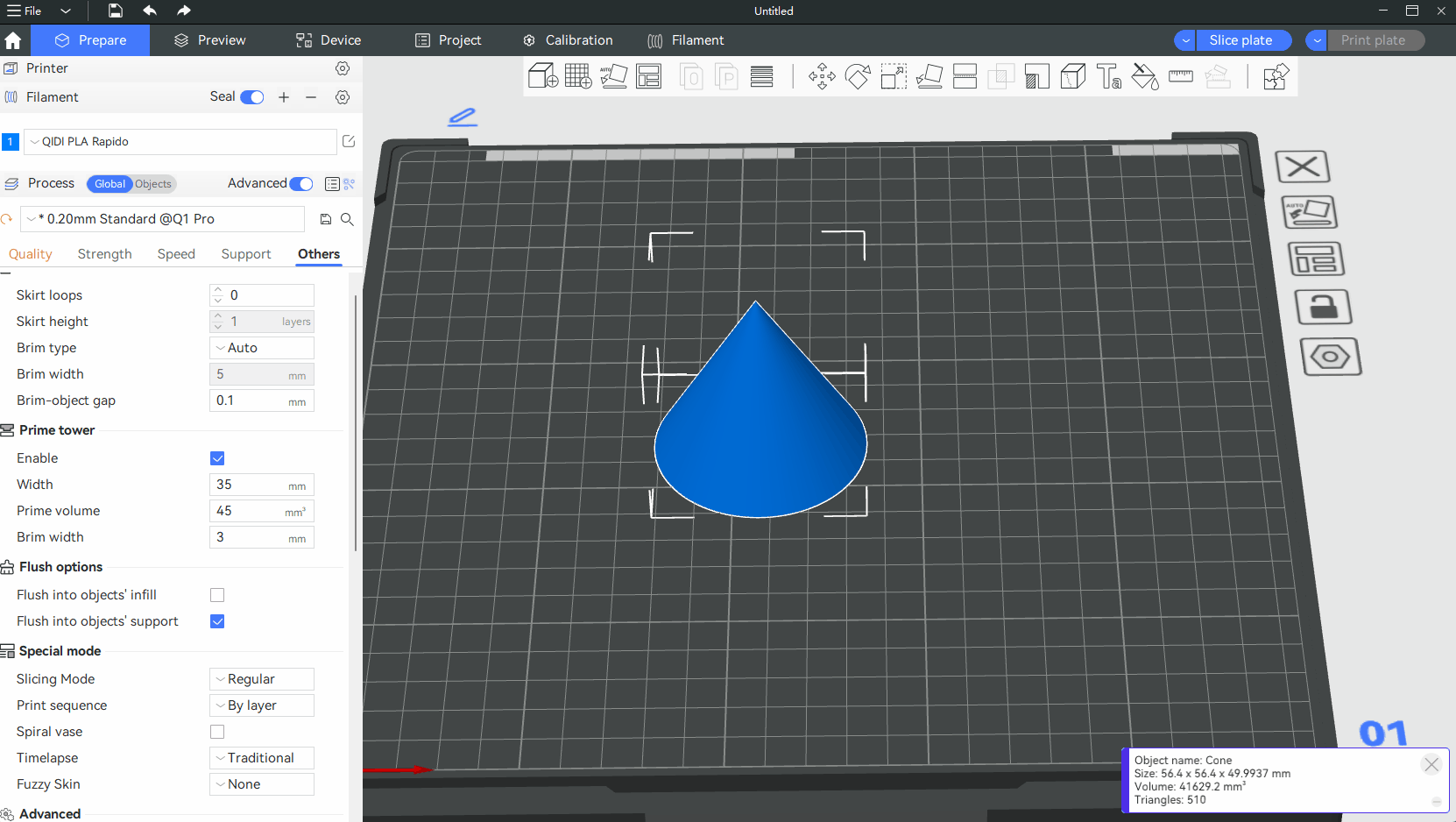This screenshot has width=1456, height=822.
Task: Open the QIDI PLA Rapido filament dropdown
Action: coord(180,142)
